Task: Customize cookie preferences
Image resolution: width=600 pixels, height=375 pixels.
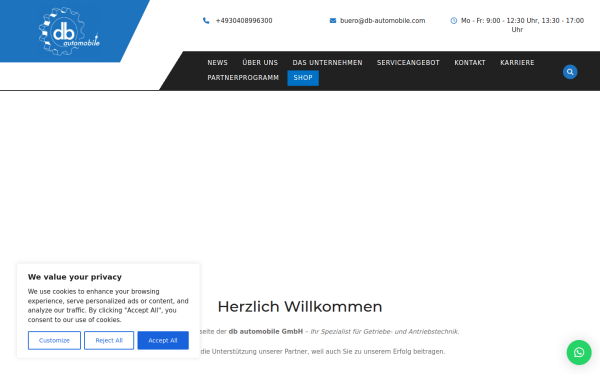Action: [x=54, y=340]
